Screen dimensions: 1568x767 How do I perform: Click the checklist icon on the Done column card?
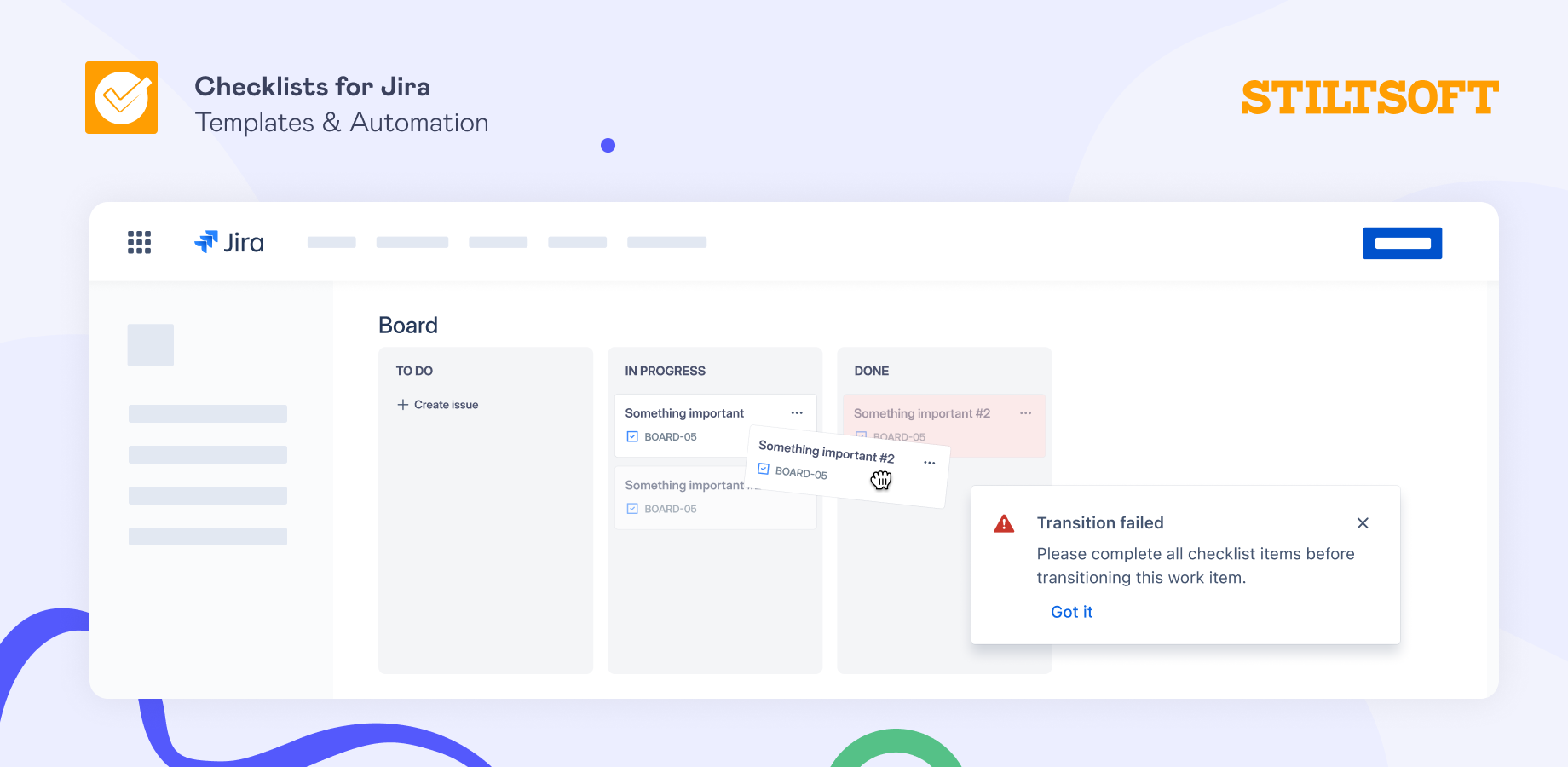pos(861,435)
